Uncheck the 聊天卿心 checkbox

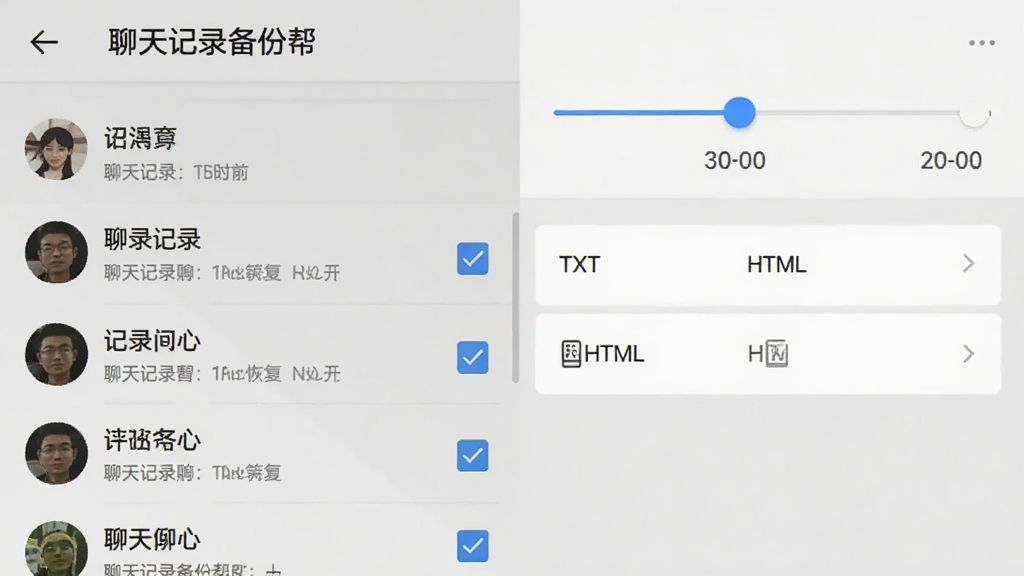point(473,546)
